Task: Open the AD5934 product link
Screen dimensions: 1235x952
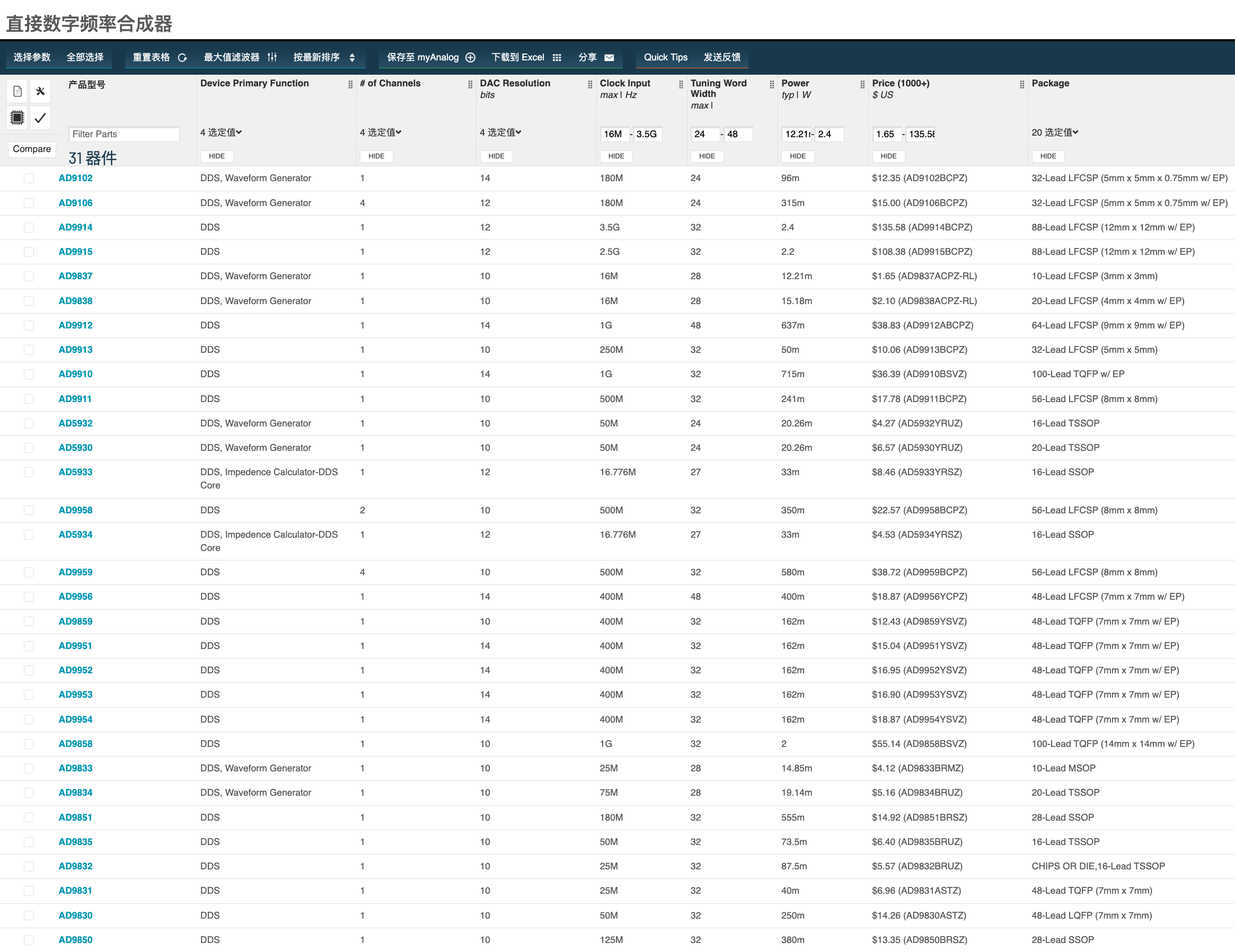Action: pos(75,534)
